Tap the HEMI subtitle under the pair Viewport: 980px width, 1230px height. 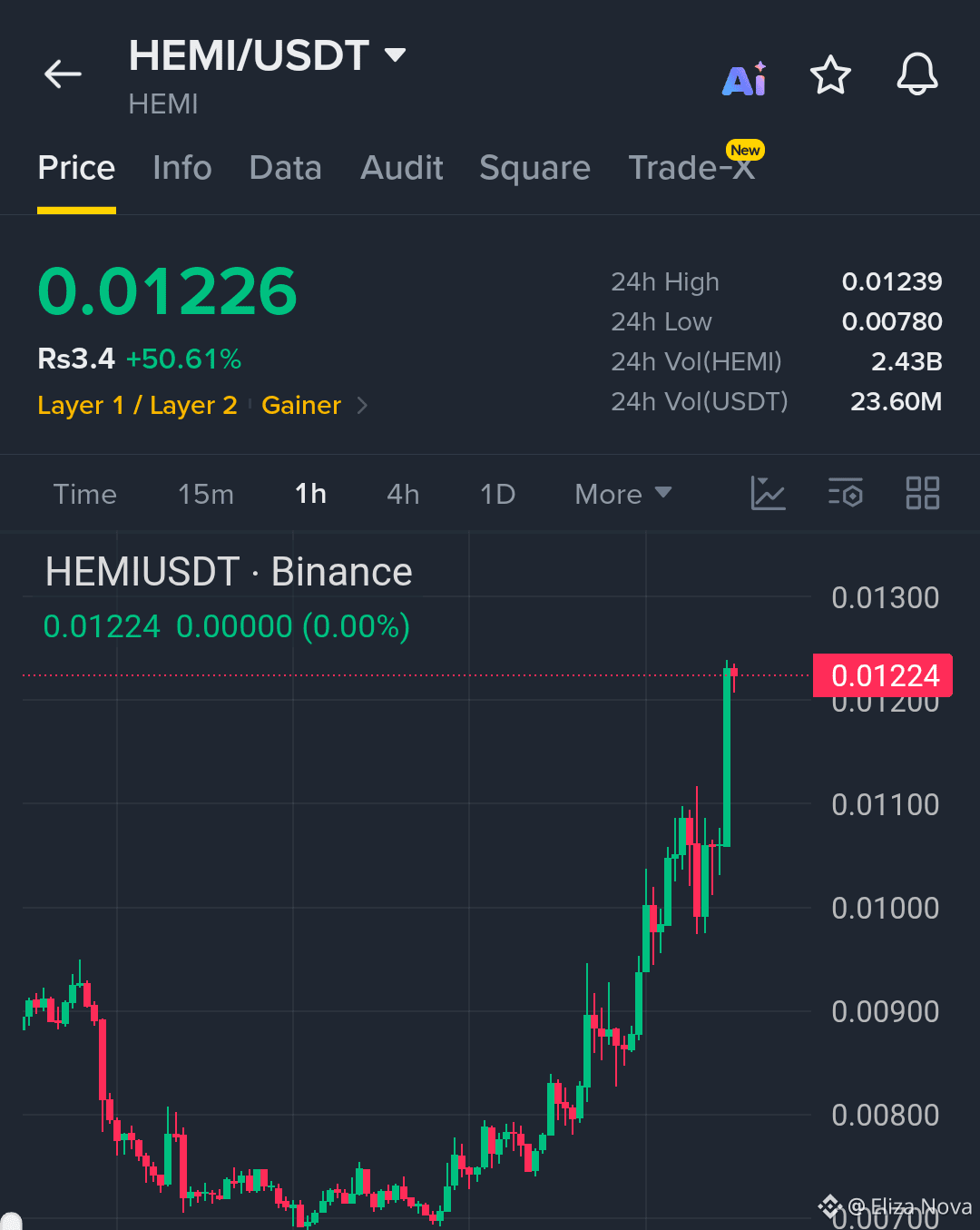pos(163,104)
